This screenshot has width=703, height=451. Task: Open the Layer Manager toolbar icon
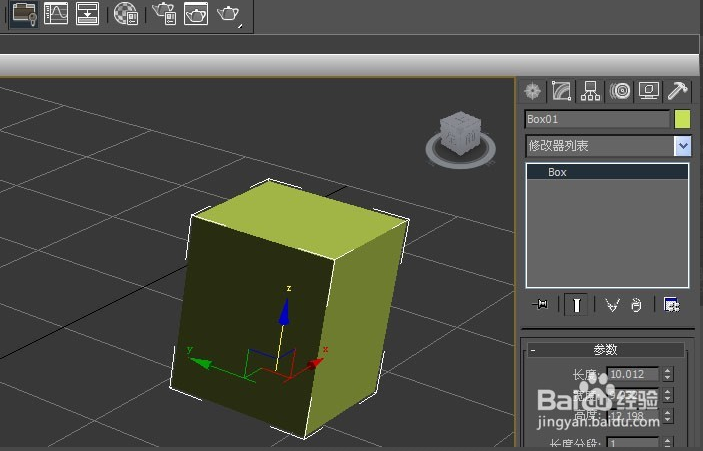click(24, 13)
